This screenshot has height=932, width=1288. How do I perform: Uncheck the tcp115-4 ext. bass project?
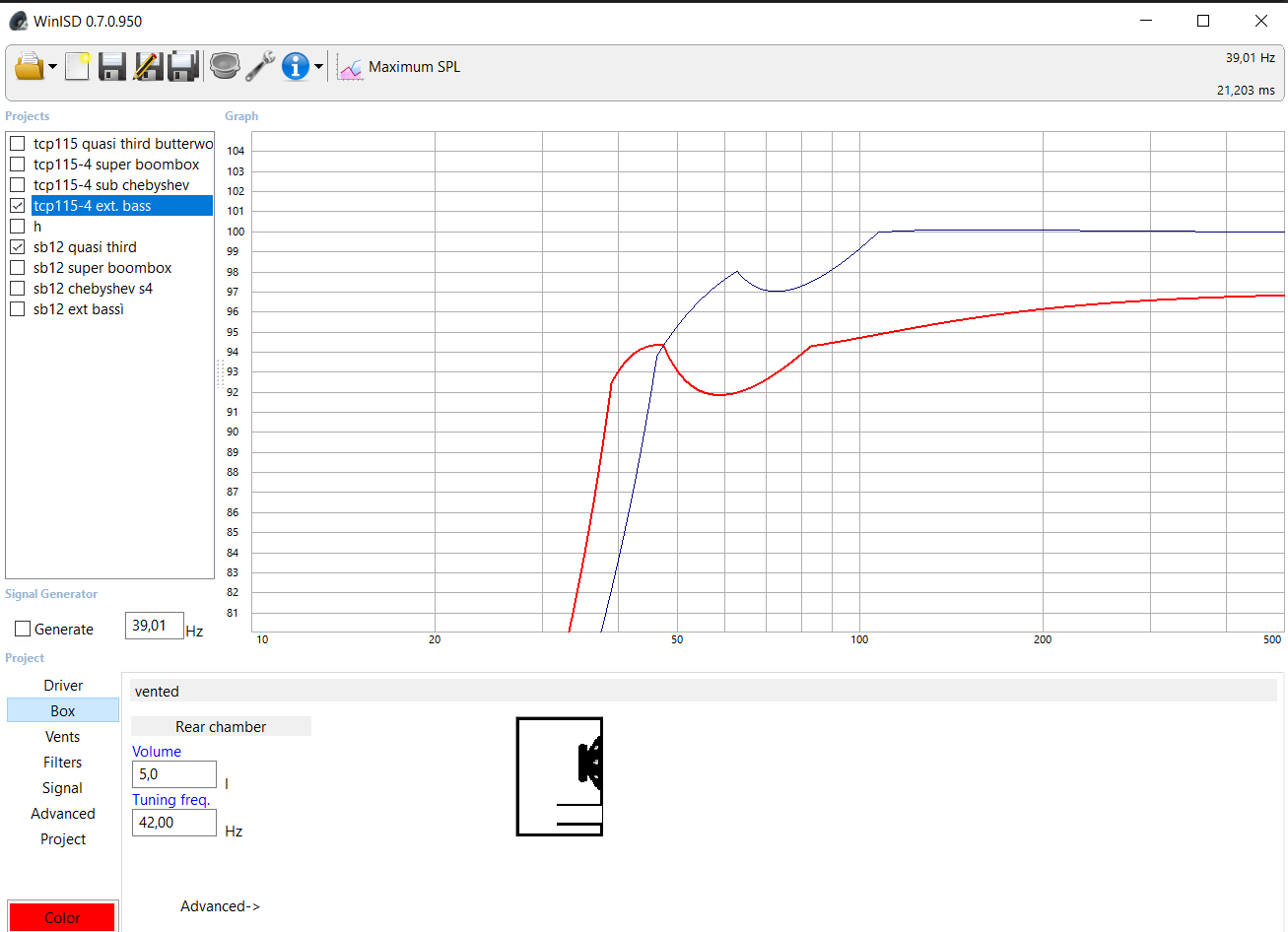17,206
